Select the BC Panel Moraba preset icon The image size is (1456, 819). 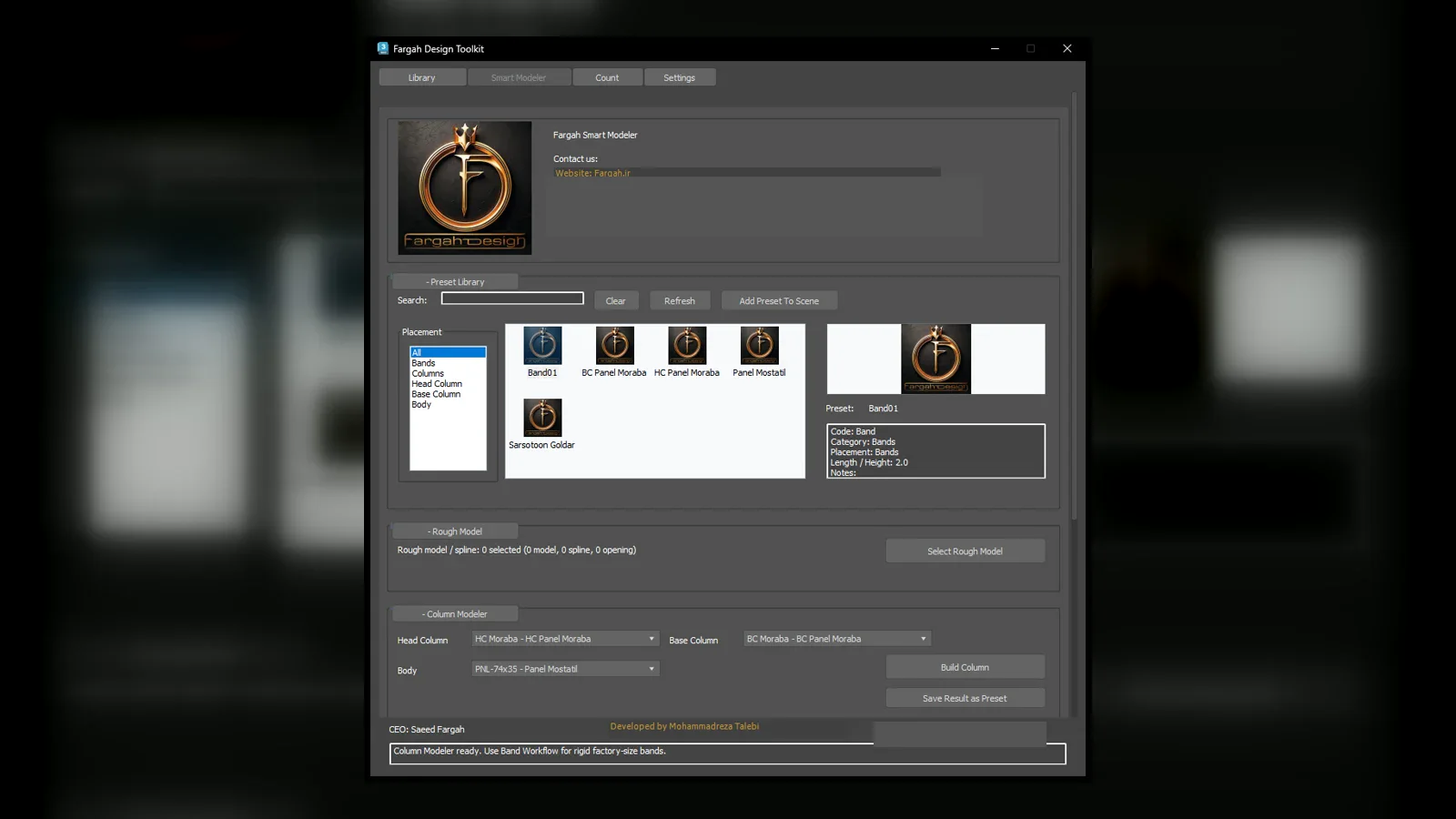pos(614,346)
